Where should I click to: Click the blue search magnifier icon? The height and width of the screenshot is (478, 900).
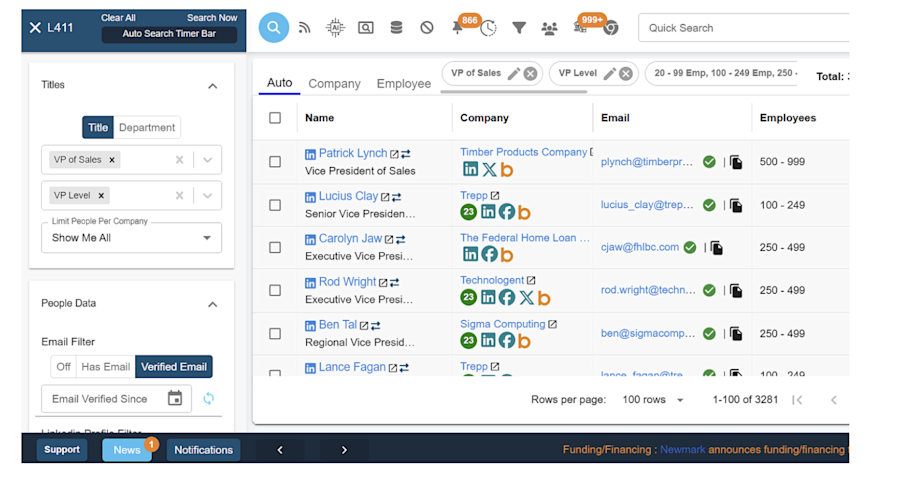coord(274,28)
